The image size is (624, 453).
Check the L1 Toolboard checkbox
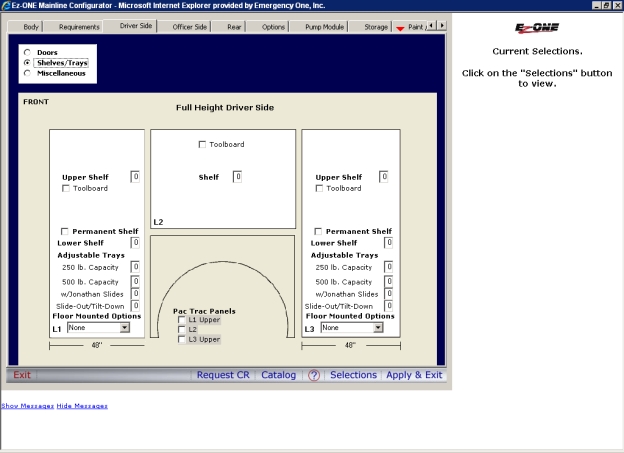tap(66, 188)
